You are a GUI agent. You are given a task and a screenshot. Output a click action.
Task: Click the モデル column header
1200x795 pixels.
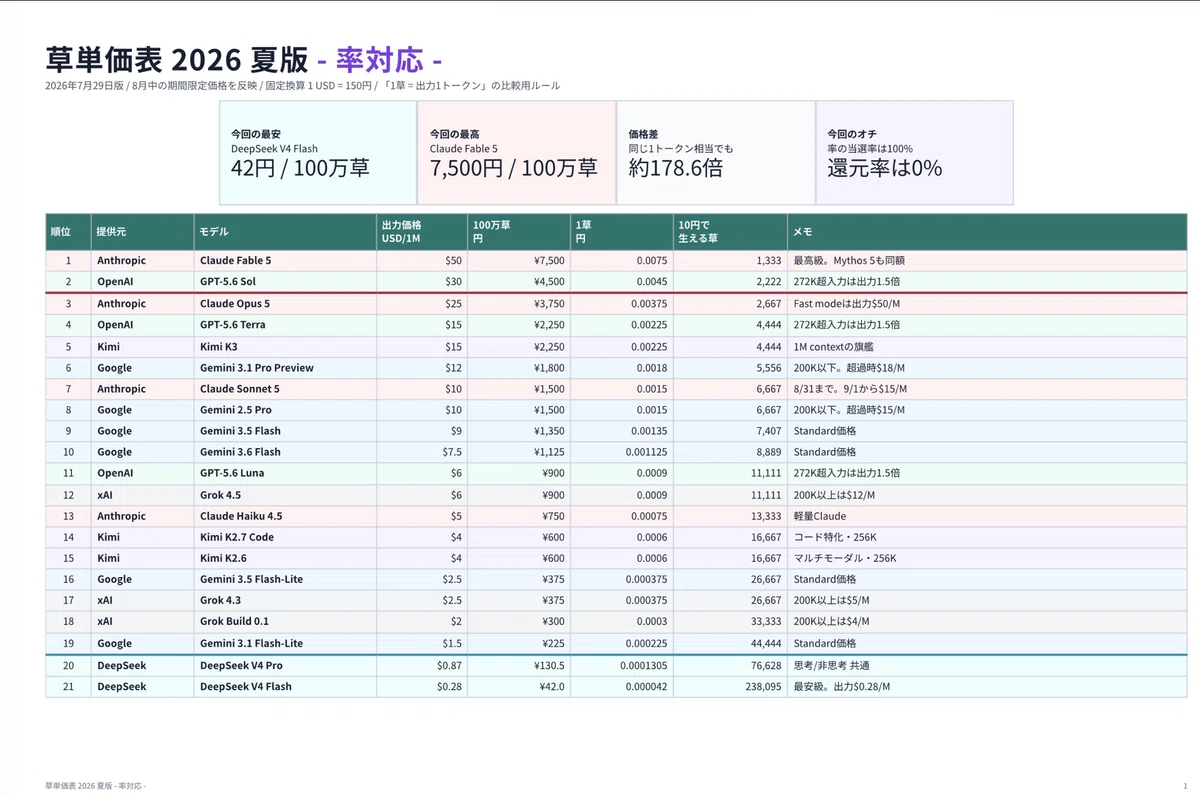[x=285, y=231]
